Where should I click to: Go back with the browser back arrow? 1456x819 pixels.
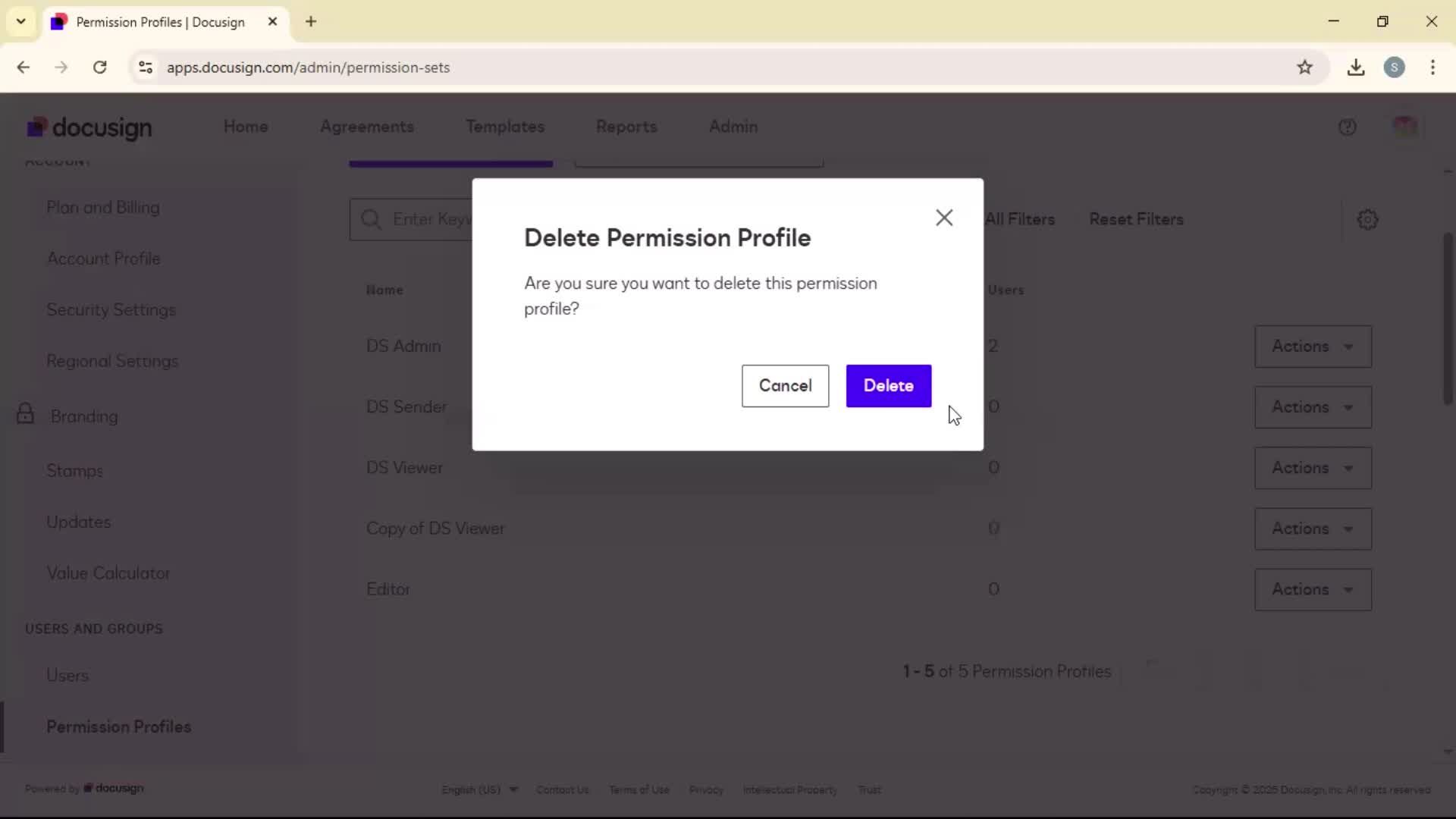[x=24, y=67]
